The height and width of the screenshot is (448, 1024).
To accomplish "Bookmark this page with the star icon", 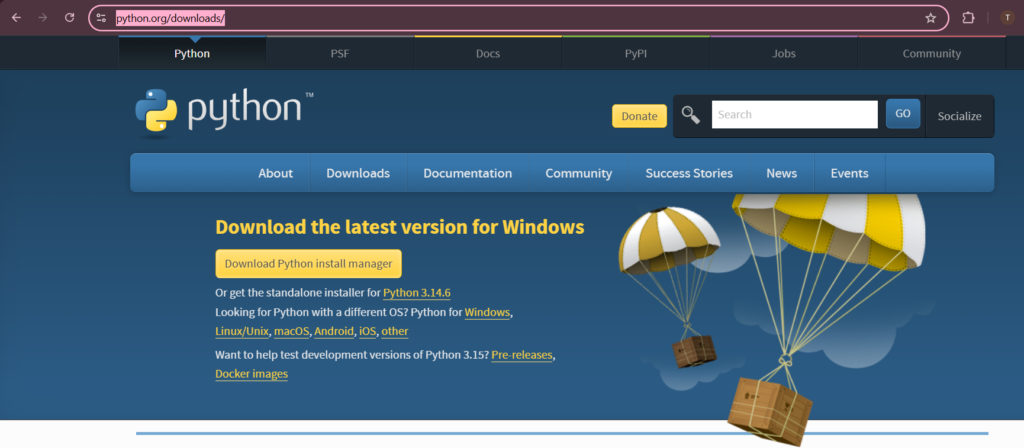I will point(931,18).
